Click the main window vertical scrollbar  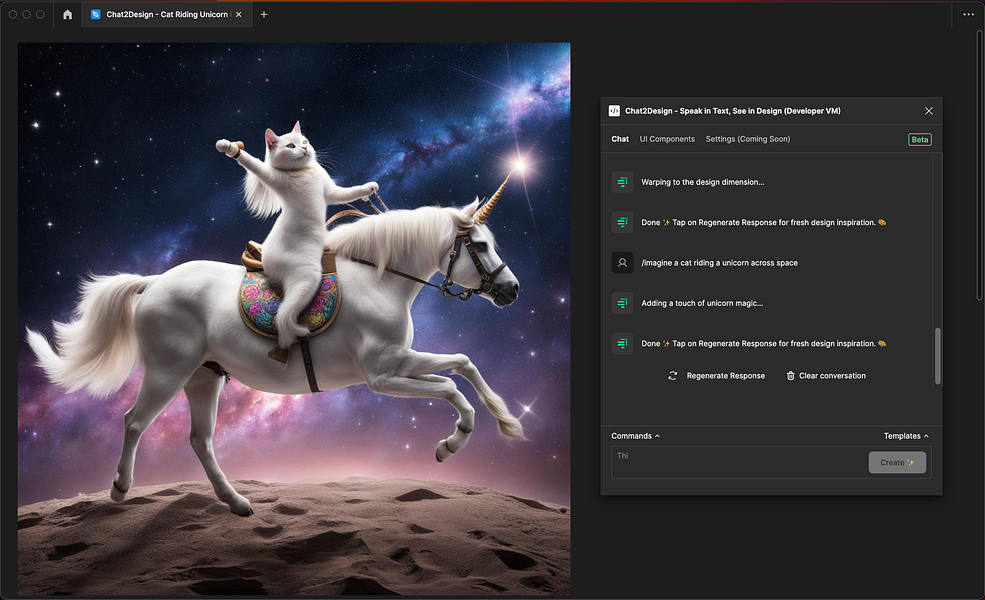pos(981,163)
